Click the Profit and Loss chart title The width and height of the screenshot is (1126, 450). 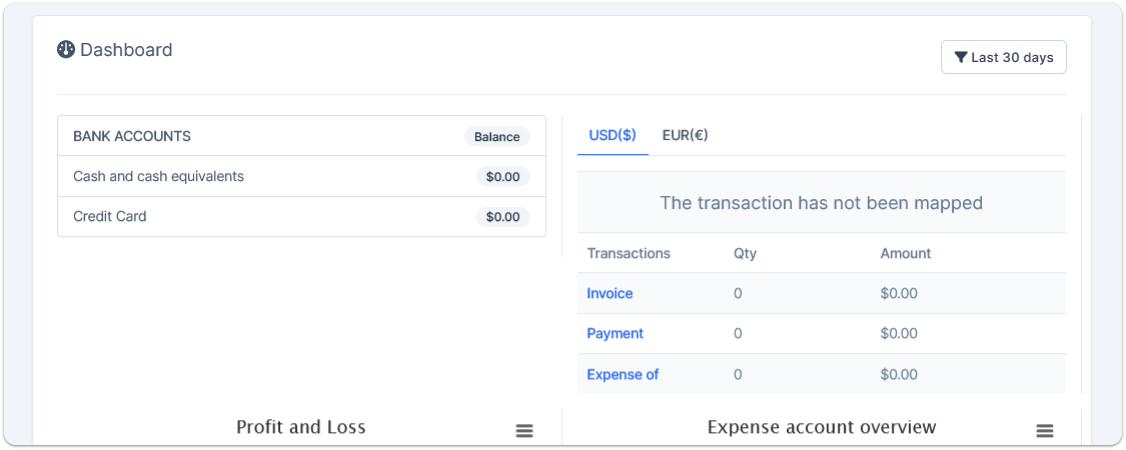point(301,427)
